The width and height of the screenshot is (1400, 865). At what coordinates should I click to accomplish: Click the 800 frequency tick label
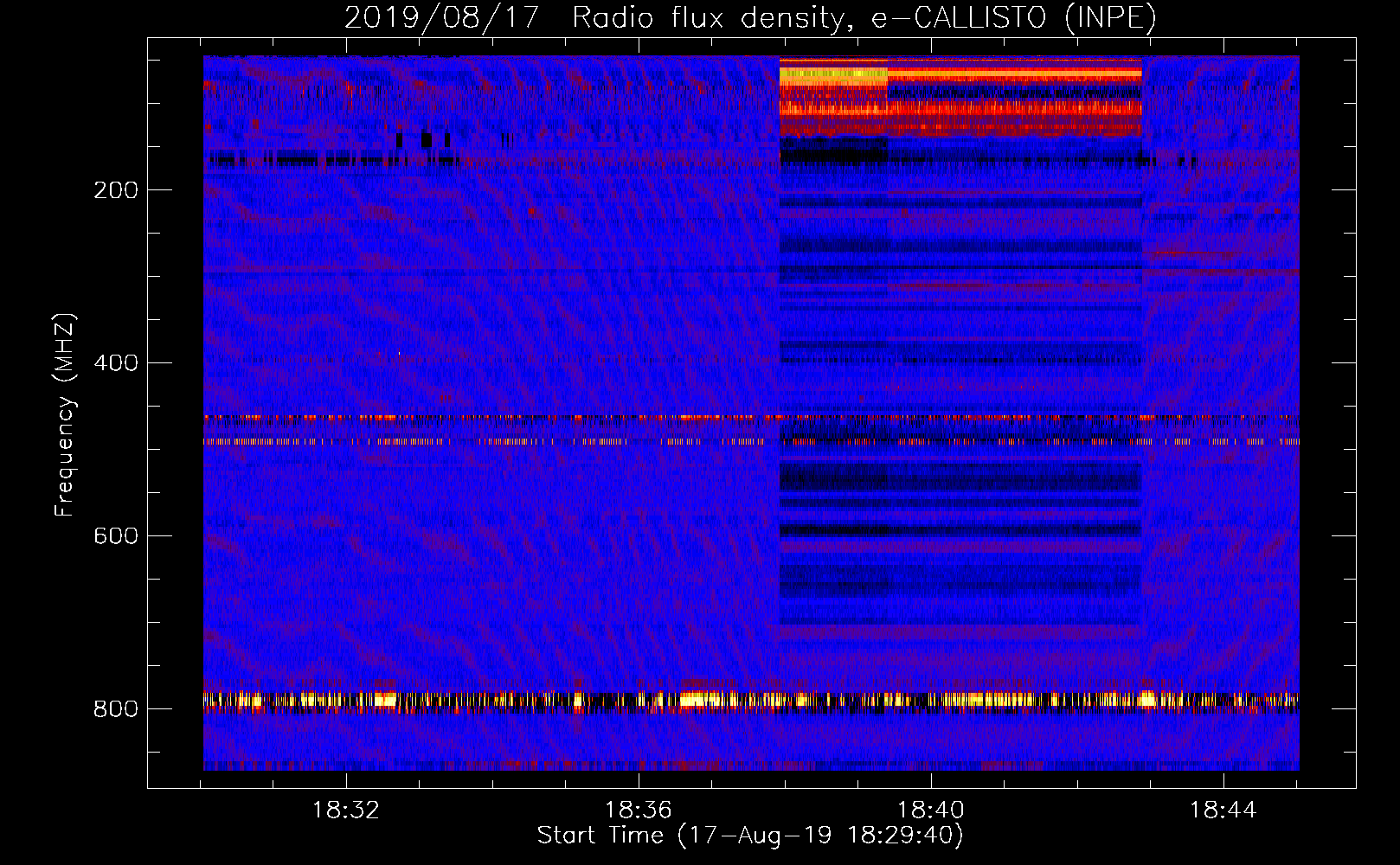coord(116,709)
